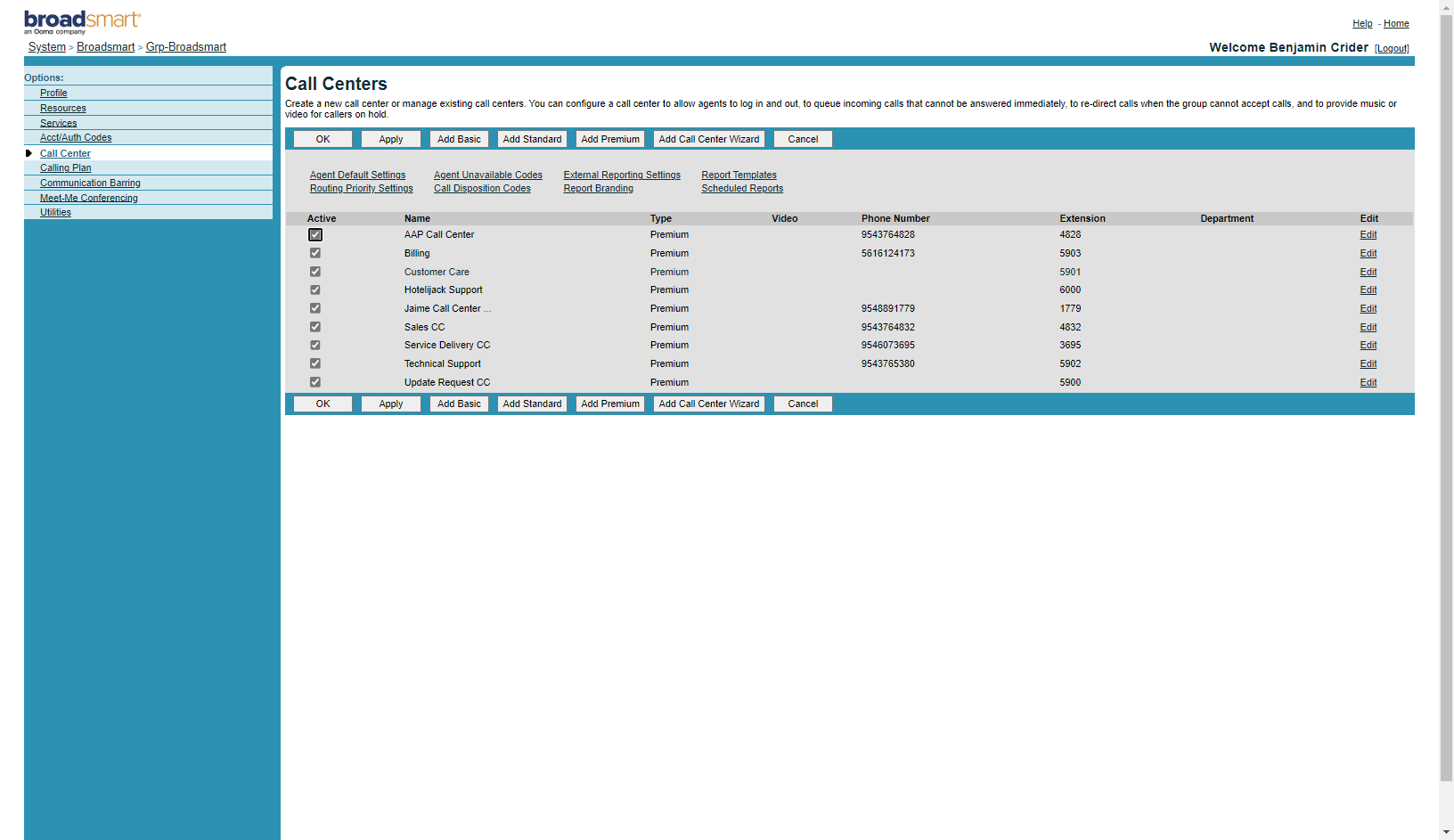Click the Help link
The width and height of the screenshot is (1454, 840).
point(1362,23)
